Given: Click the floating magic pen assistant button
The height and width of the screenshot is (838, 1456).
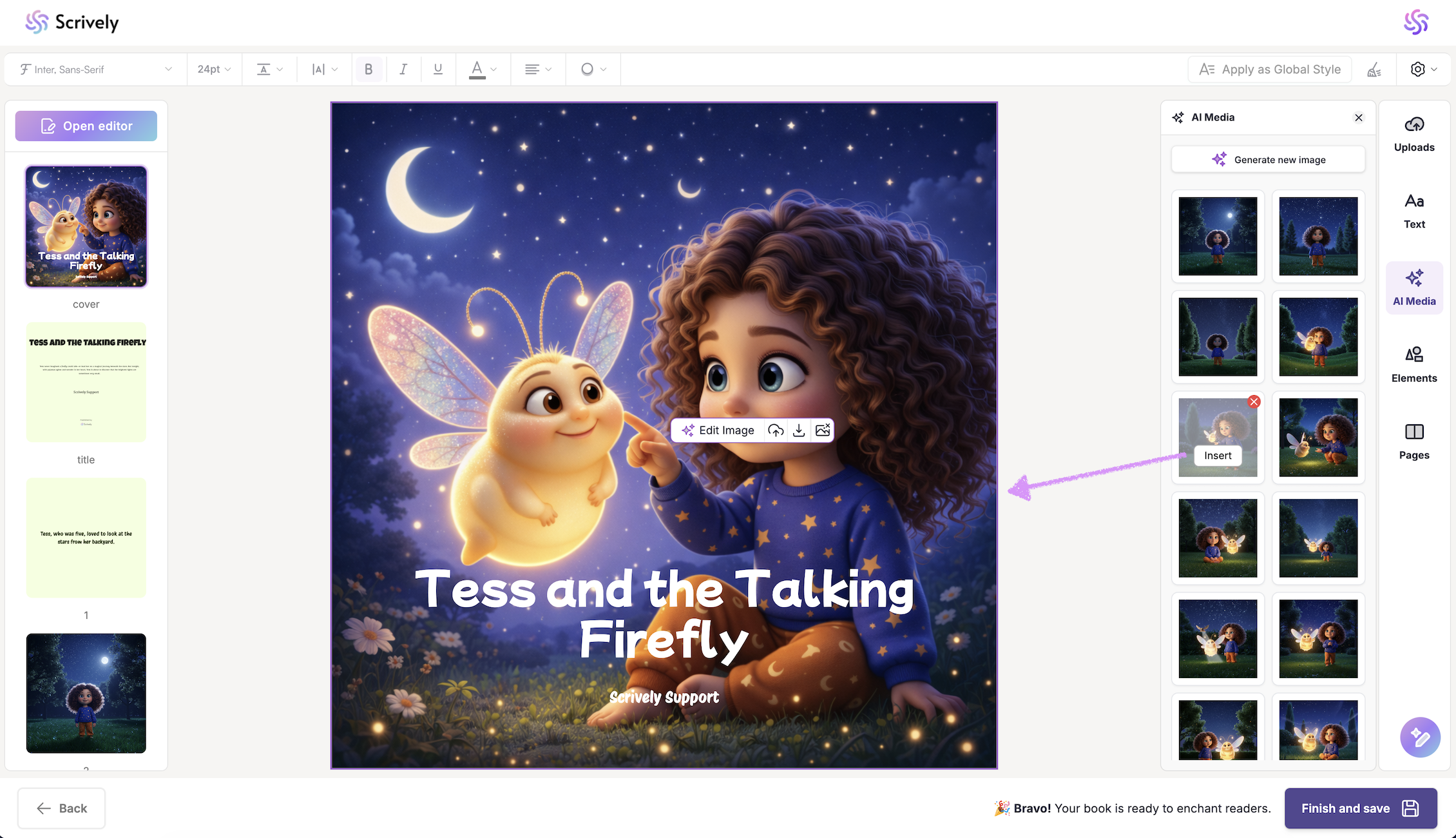Looking at the screenshot, I should [1419, 737].
